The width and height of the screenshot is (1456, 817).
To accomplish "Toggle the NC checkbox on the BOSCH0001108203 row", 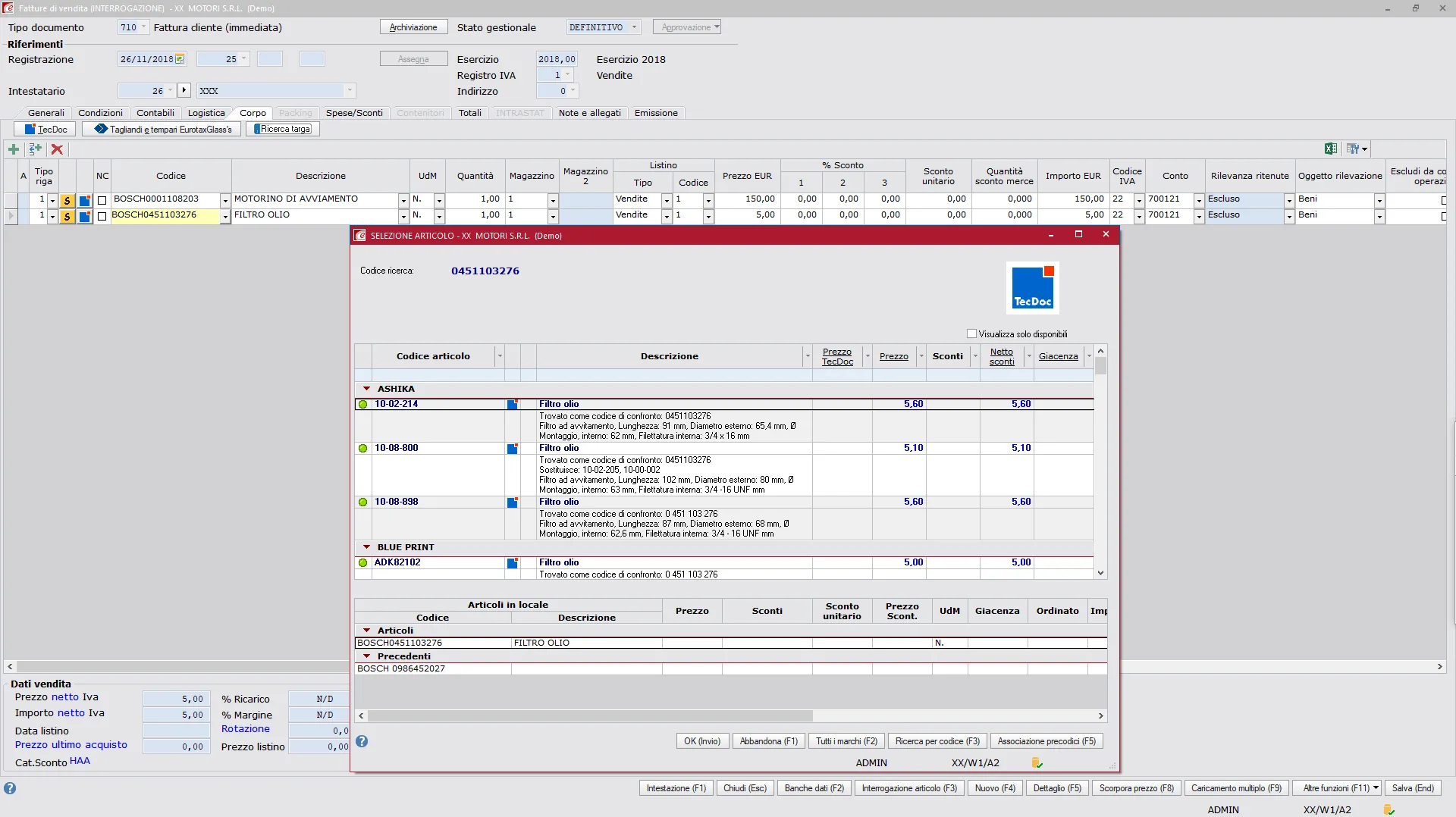I will tap(102, 200).
